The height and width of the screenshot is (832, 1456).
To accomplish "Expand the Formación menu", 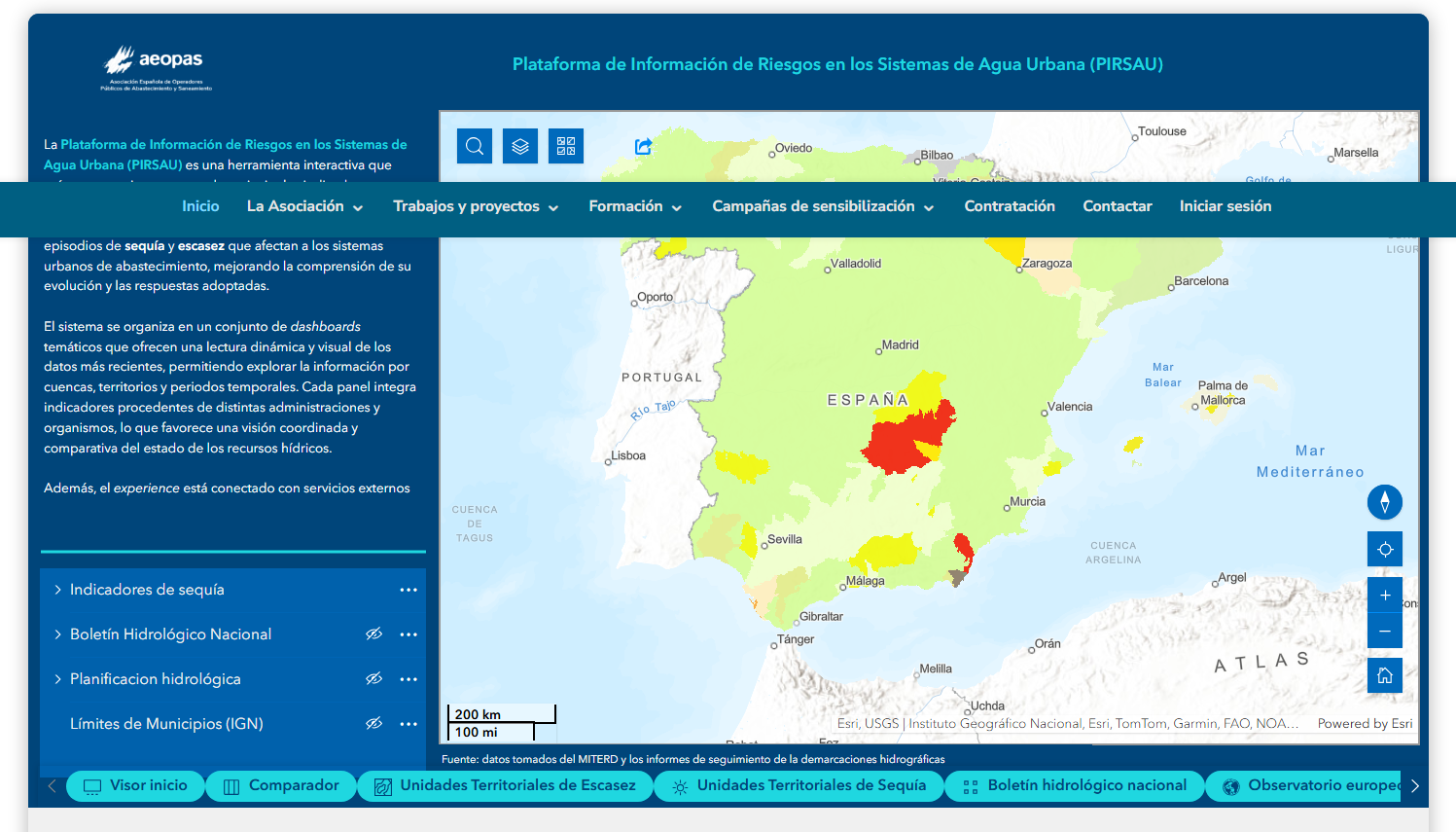I will pos(634,206).
